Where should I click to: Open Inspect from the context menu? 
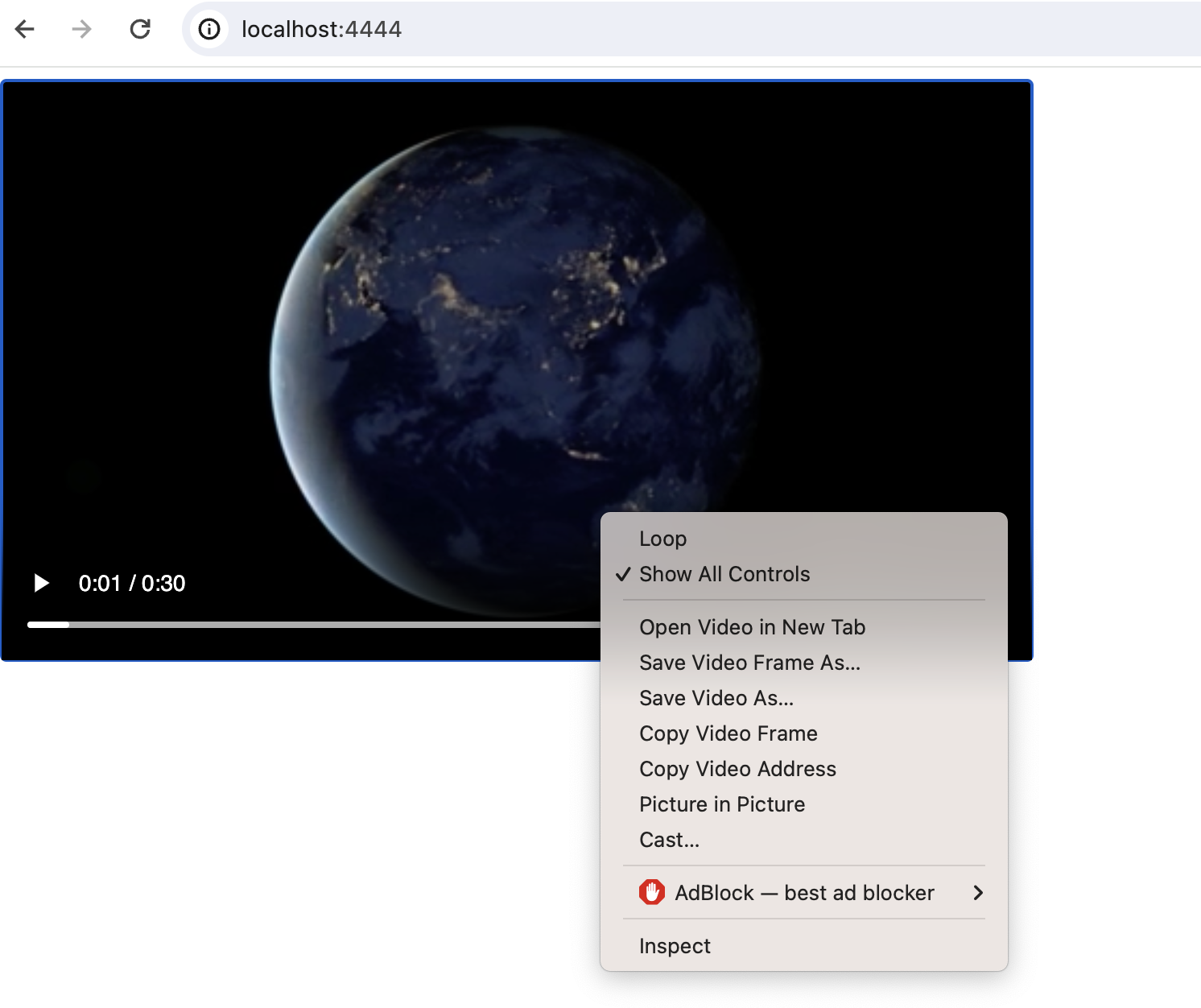[675, 946]
